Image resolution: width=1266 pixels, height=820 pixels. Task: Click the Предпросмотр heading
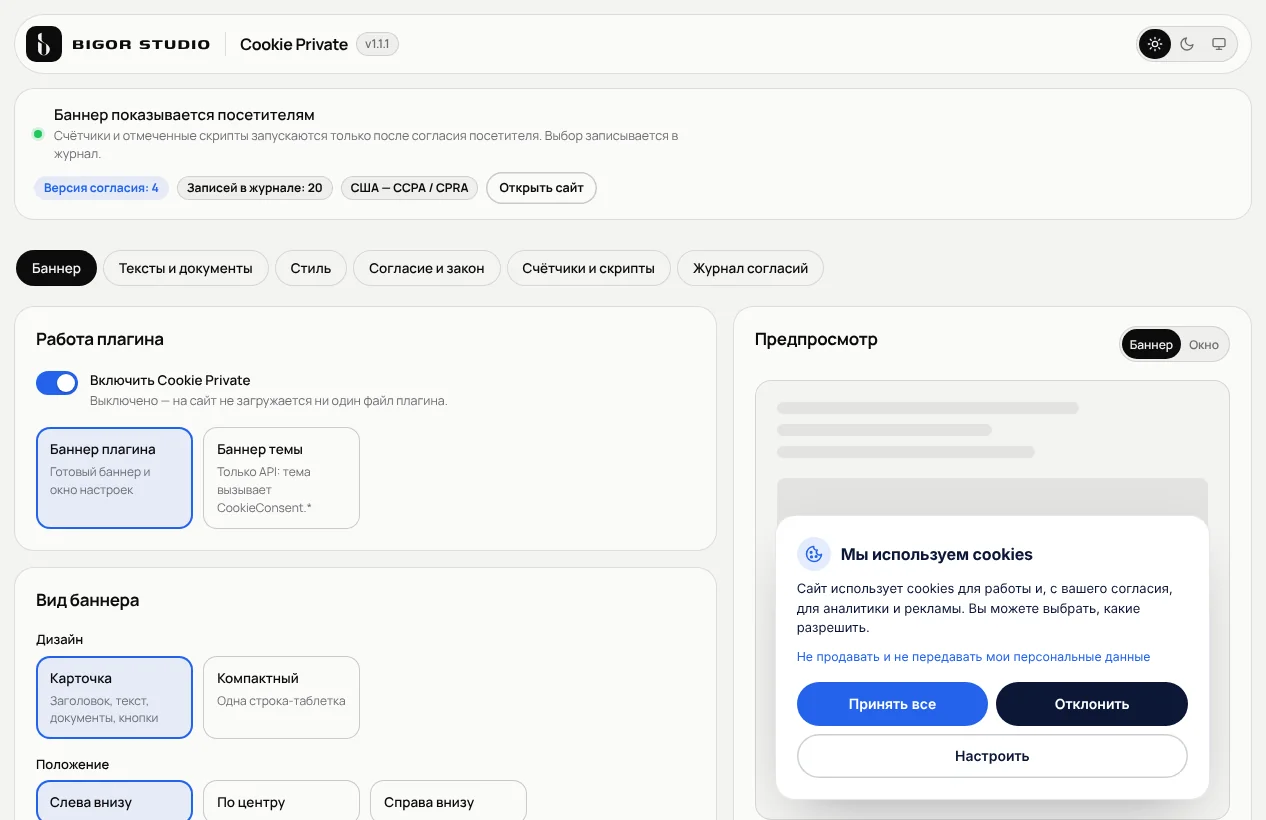click(x=816, y=339)
